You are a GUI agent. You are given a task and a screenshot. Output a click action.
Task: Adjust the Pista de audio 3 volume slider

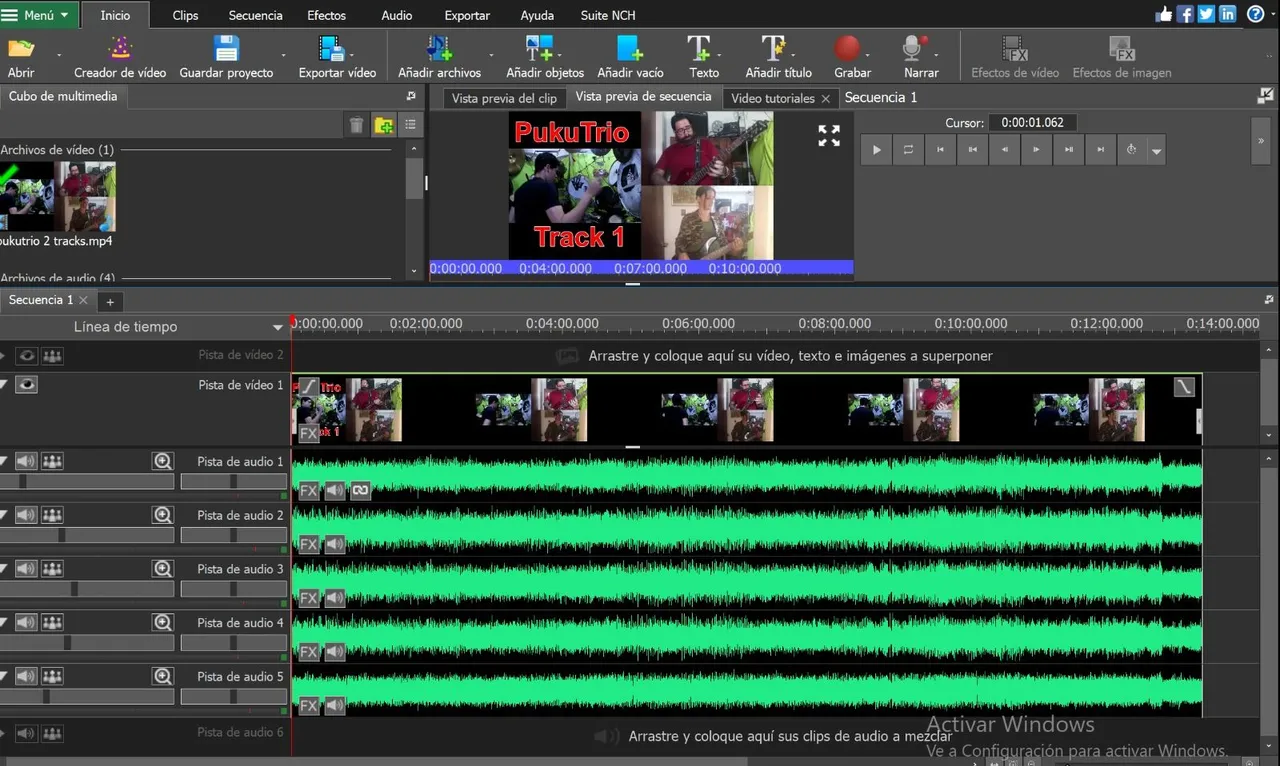(x=87, y=589)
